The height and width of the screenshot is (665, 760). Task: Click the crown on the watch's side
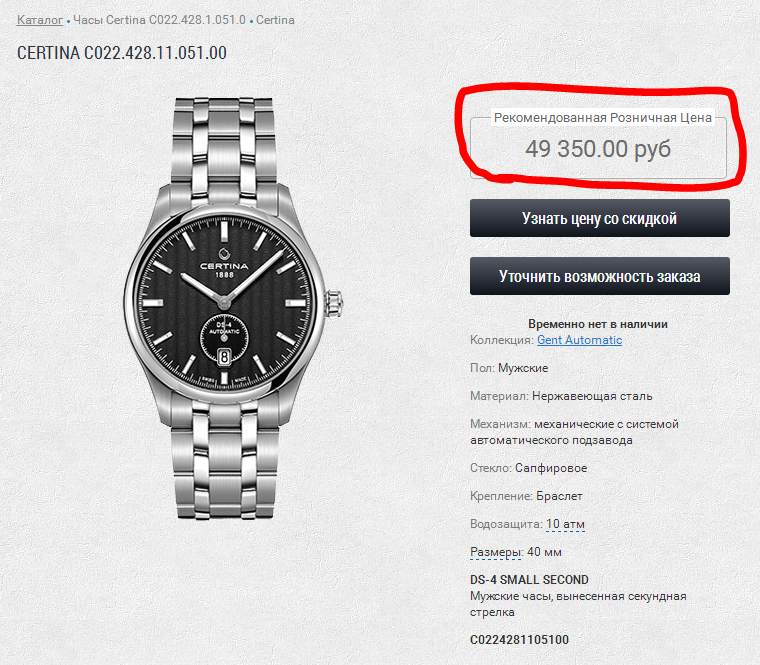pyautogui.click(x=337, y=299)
